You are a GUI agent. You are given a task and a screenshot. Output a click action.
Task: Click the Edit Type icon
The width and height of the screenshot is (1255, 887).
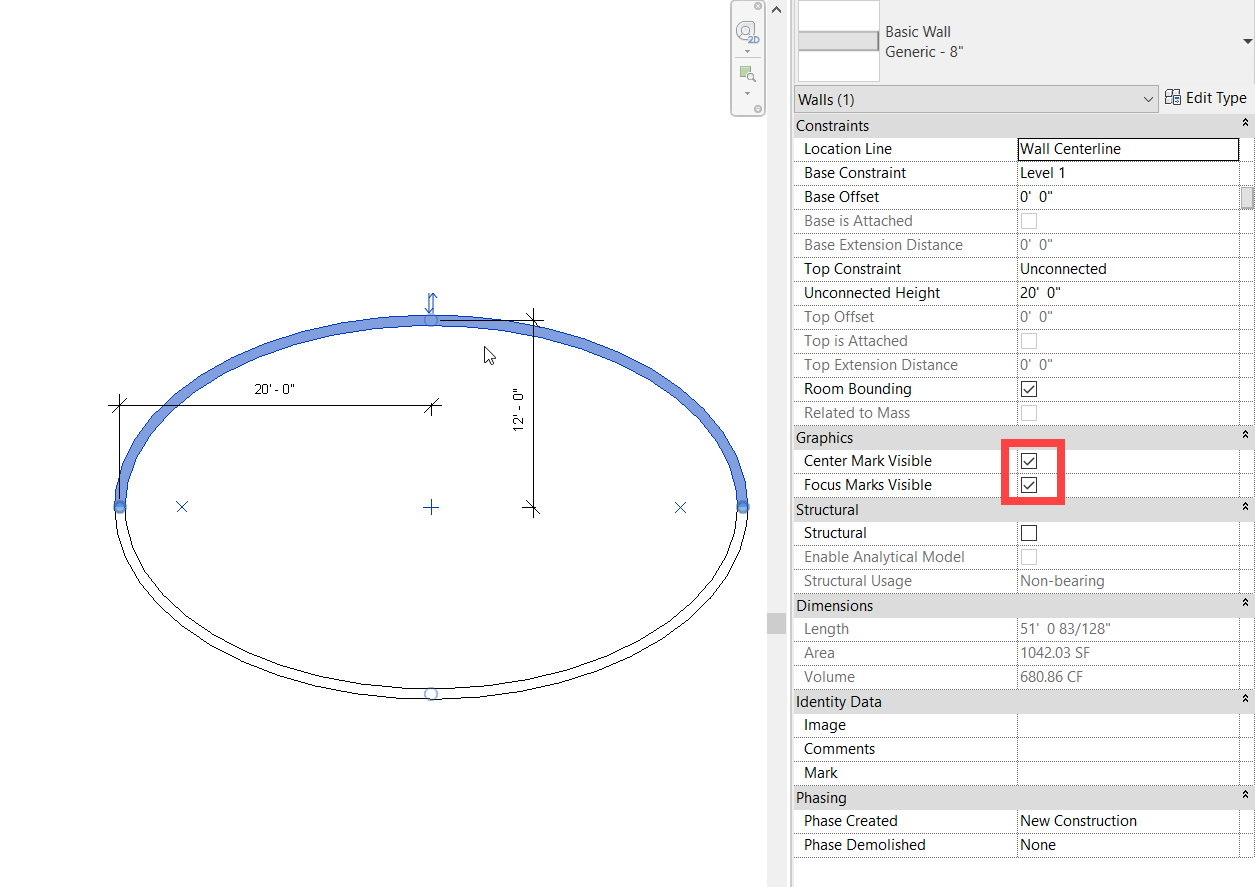click(1172, 96)
